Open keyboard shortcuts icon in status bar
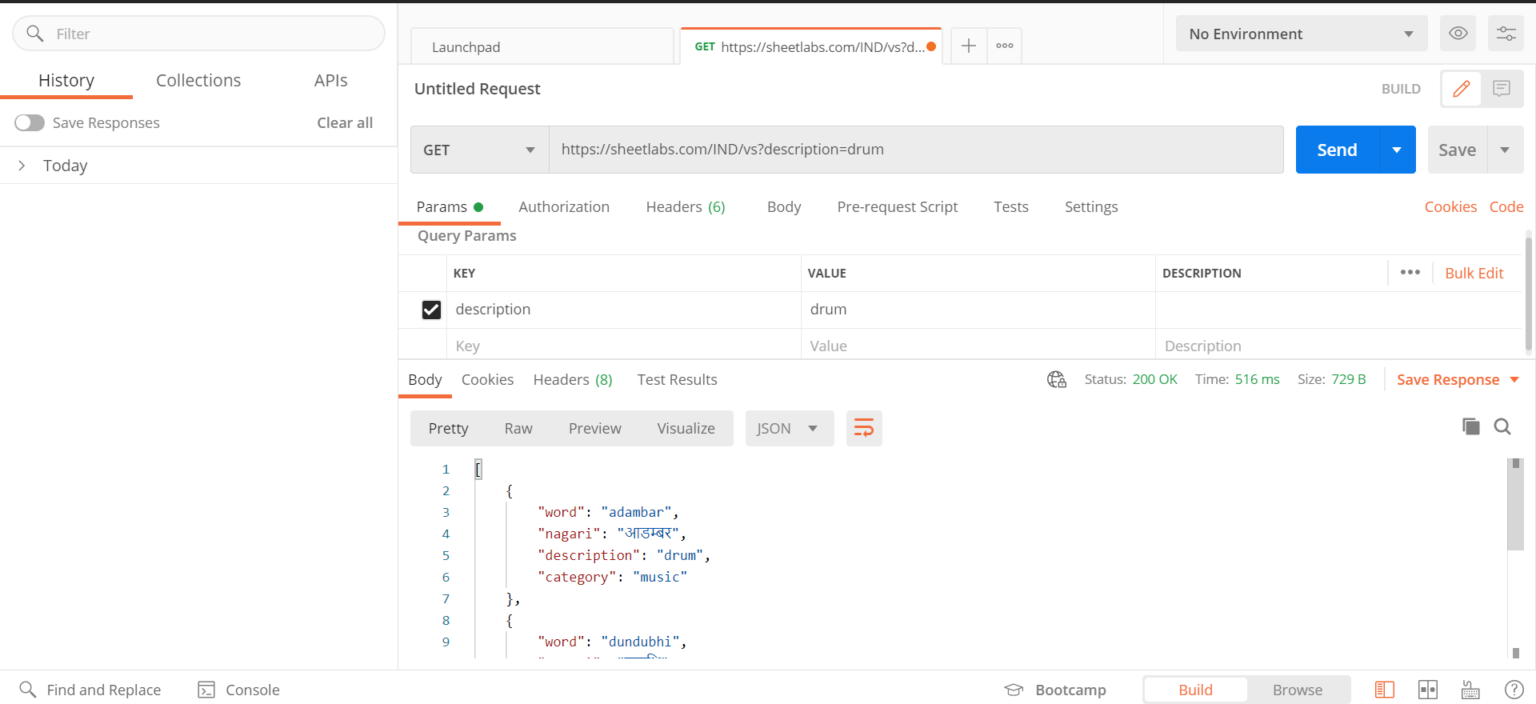The height and width of the screenshot is (704, 1536). (x=1470, y=690)
